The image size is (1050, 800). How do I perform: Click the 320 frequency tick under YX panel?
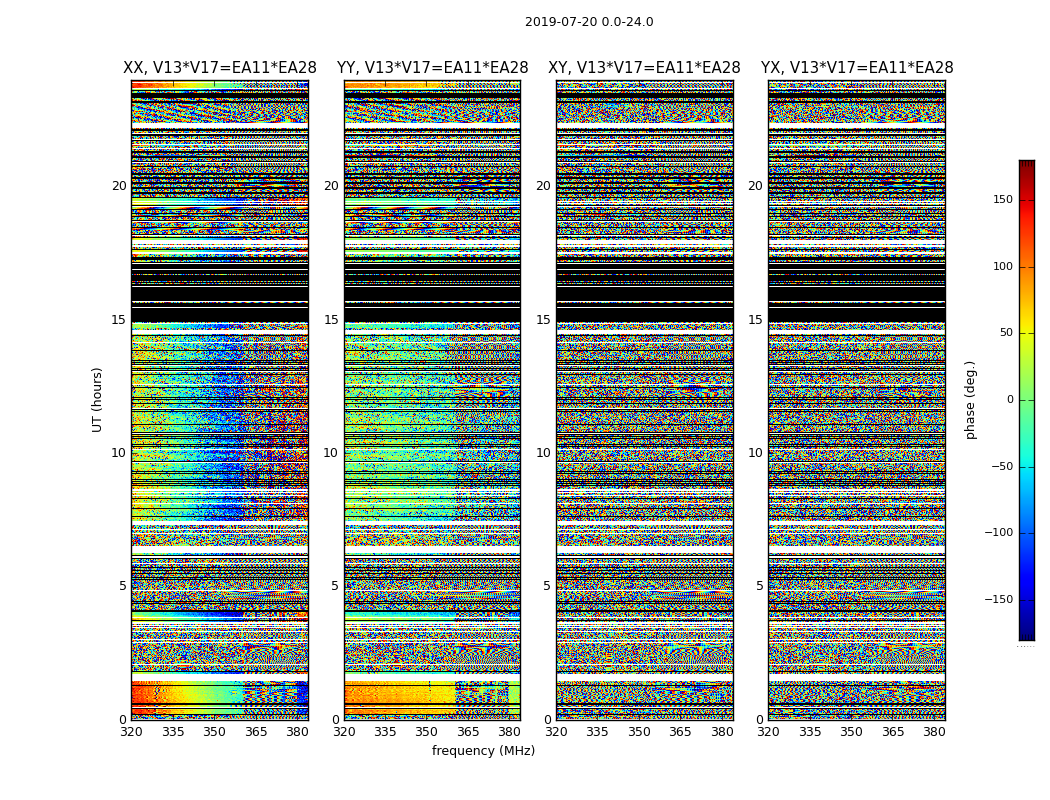[768, 732]
